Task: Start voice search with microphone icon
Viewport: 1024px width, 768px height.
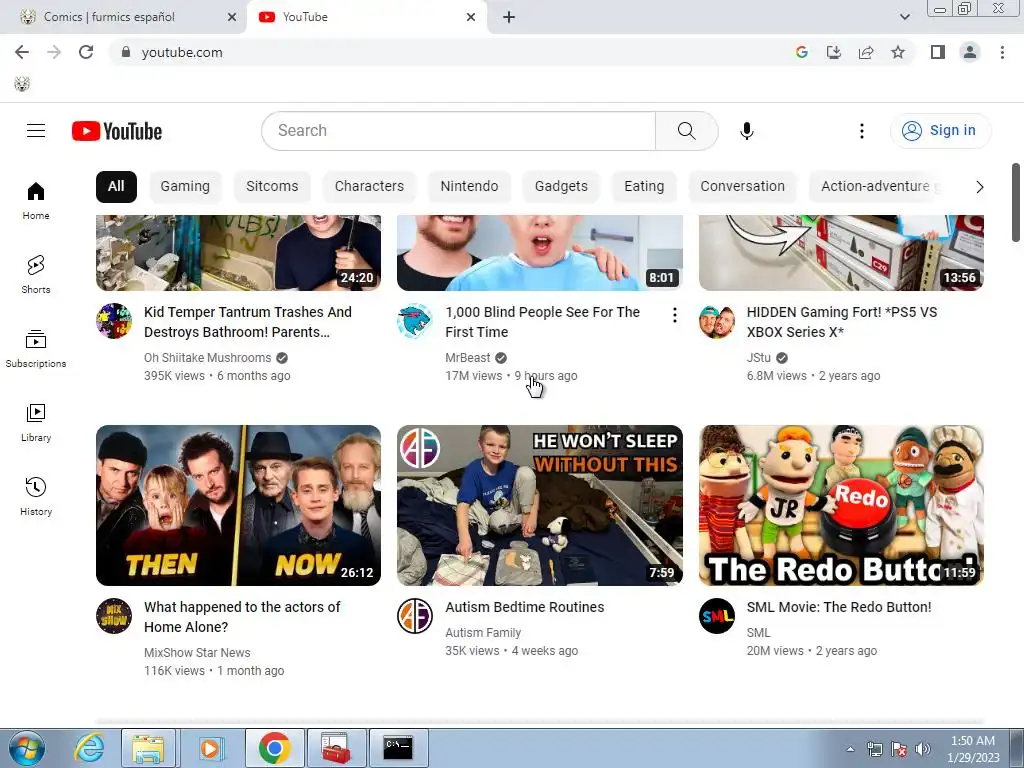Action: pos(746,131)
